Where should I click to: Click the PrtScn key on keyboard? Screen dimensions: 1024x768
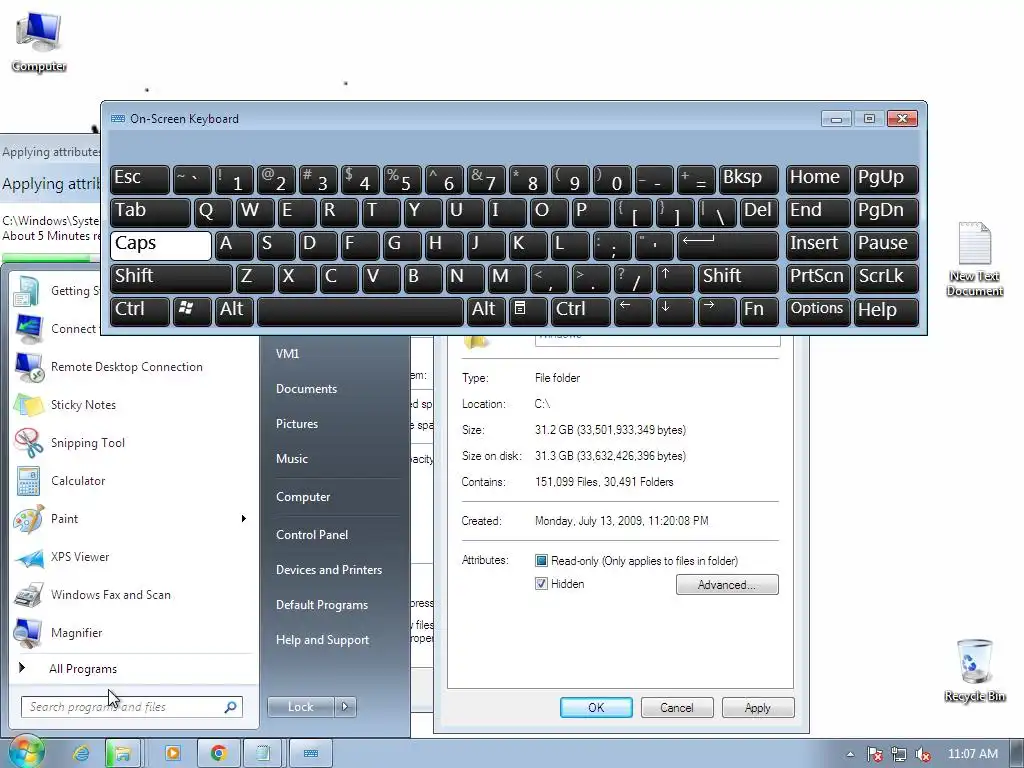[x=818, y=278]
